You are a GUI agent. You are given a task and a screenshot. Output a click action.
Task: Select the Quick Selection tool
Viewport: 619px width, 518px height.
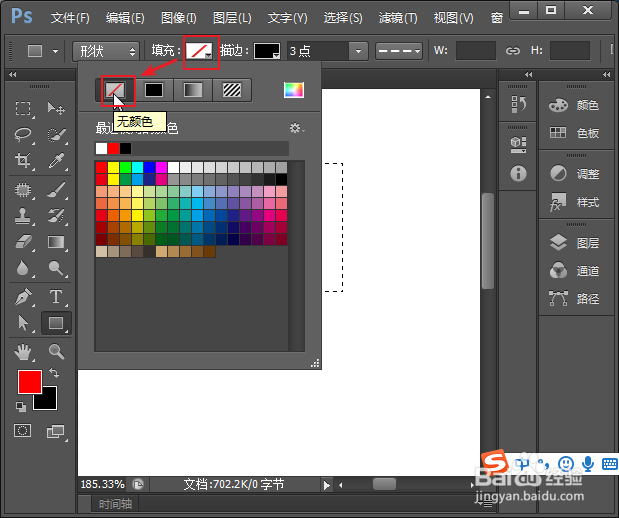pyautogui.click(x=56, y=134)
